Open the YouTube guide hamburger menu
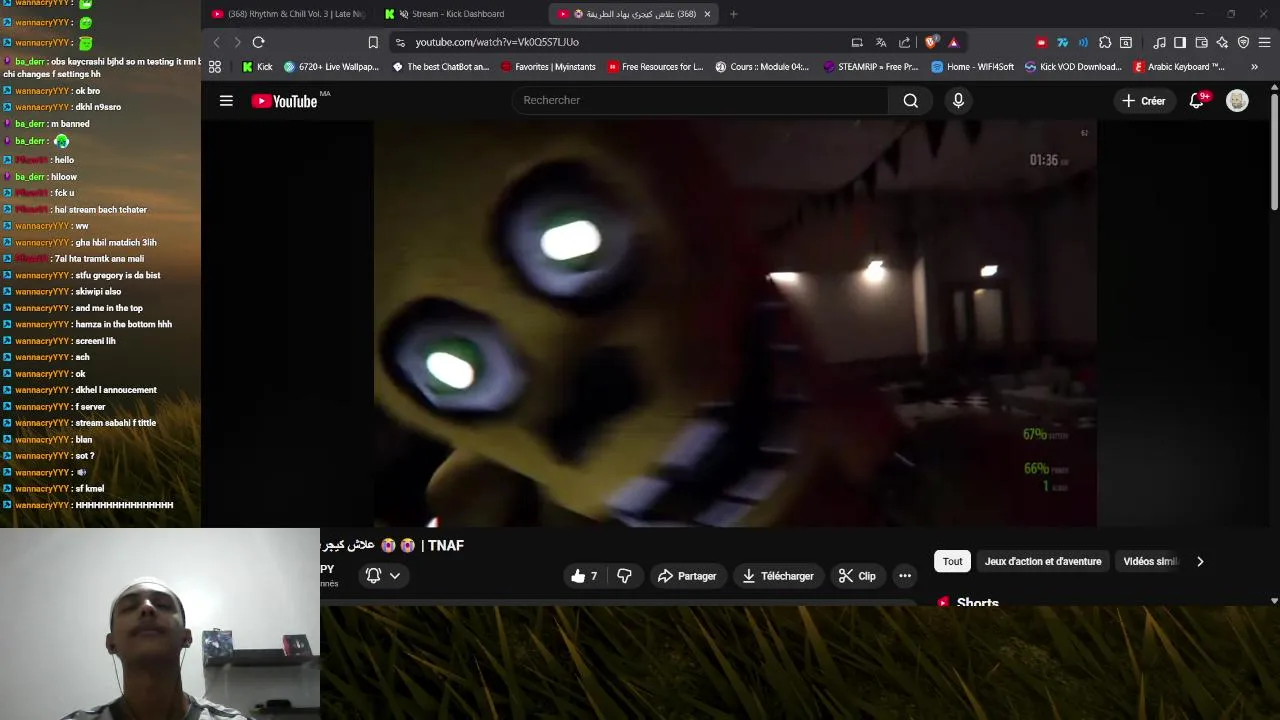This screenshot has width=1280, height=720. [226, 100]
